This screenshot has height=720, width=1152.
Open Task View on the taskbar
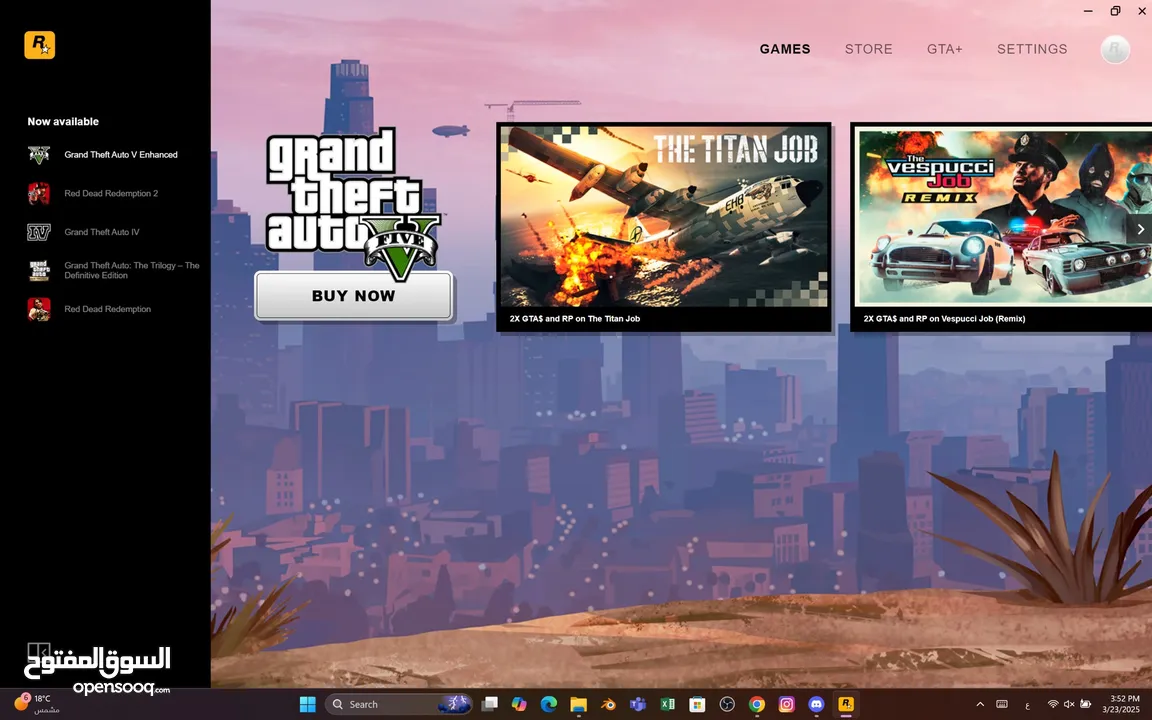click(489, 705)
